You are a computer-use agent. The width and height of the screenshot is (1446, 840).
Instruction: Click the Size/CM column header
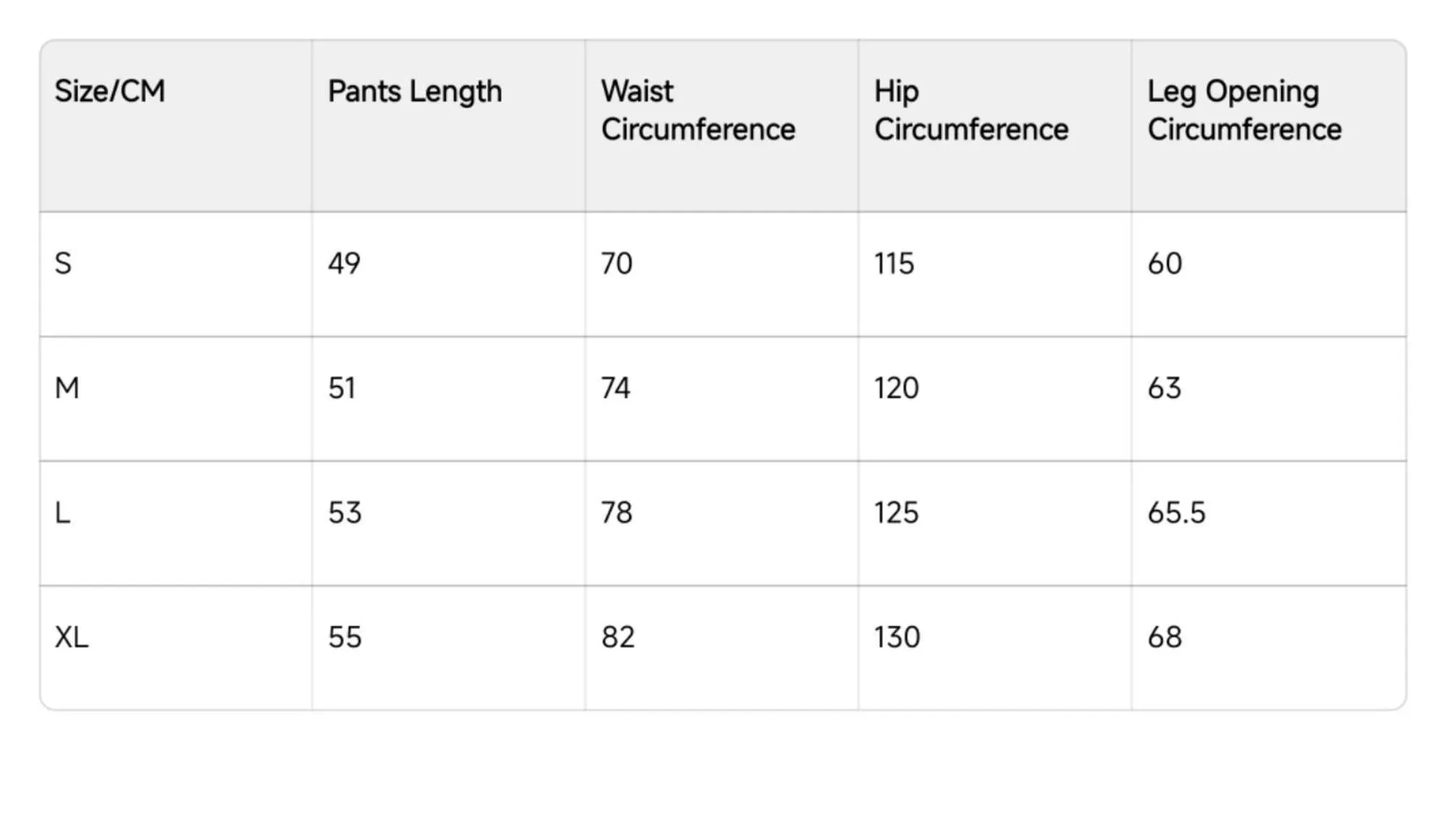tap(110, 92)
